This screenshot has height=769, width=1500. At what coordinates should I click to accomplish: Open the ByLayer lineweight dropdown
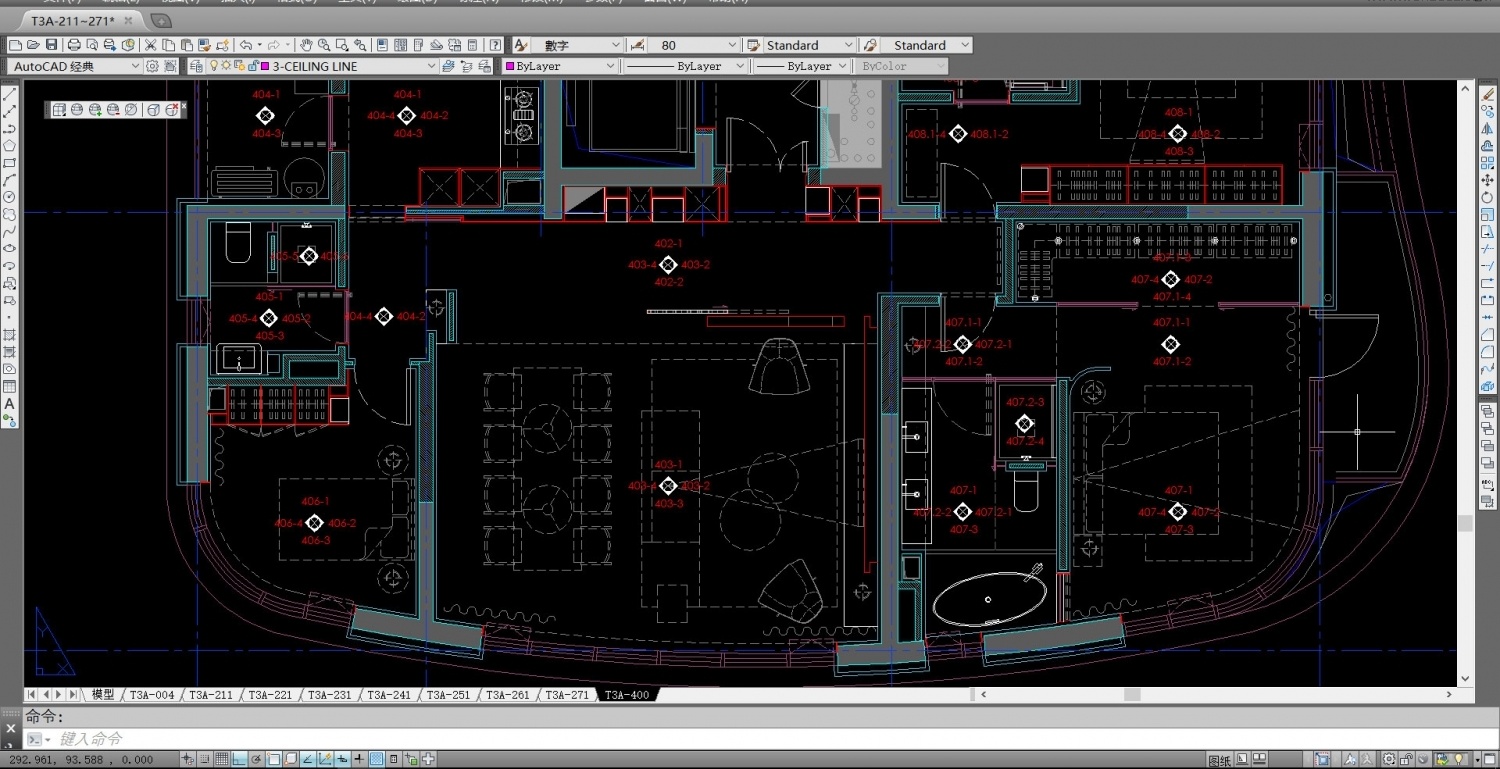pos(801,66)
